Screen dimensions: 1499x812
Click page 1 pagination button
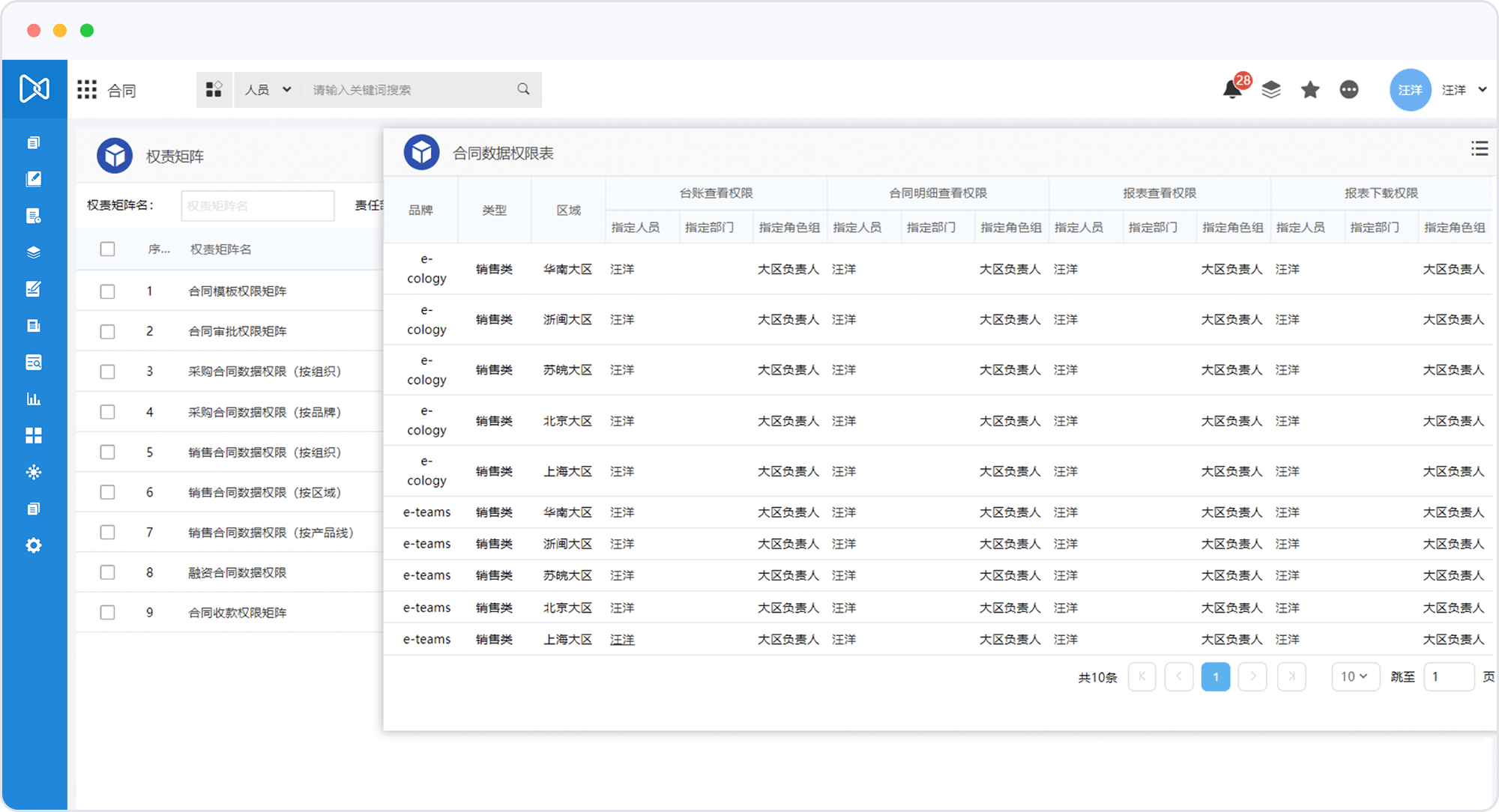pos(1215,676)
